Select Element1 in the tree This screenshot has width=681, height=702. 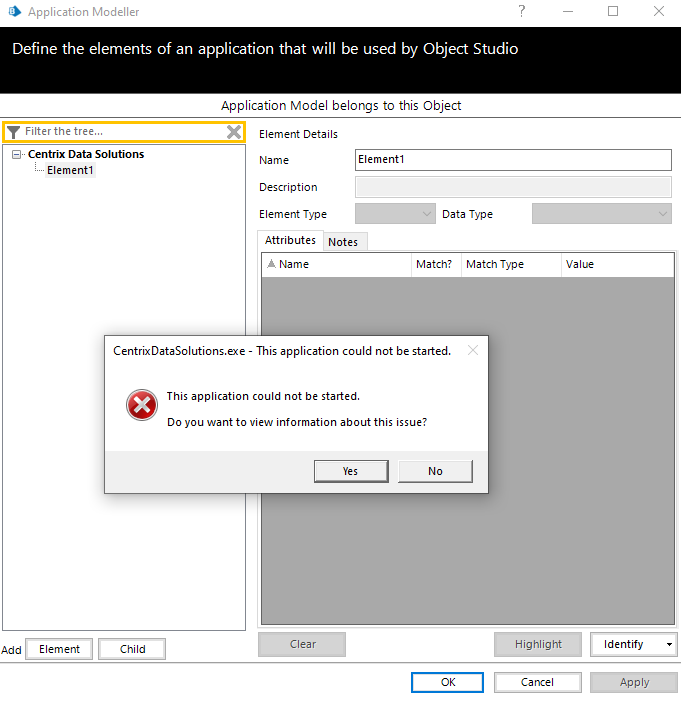coord(70,170)
